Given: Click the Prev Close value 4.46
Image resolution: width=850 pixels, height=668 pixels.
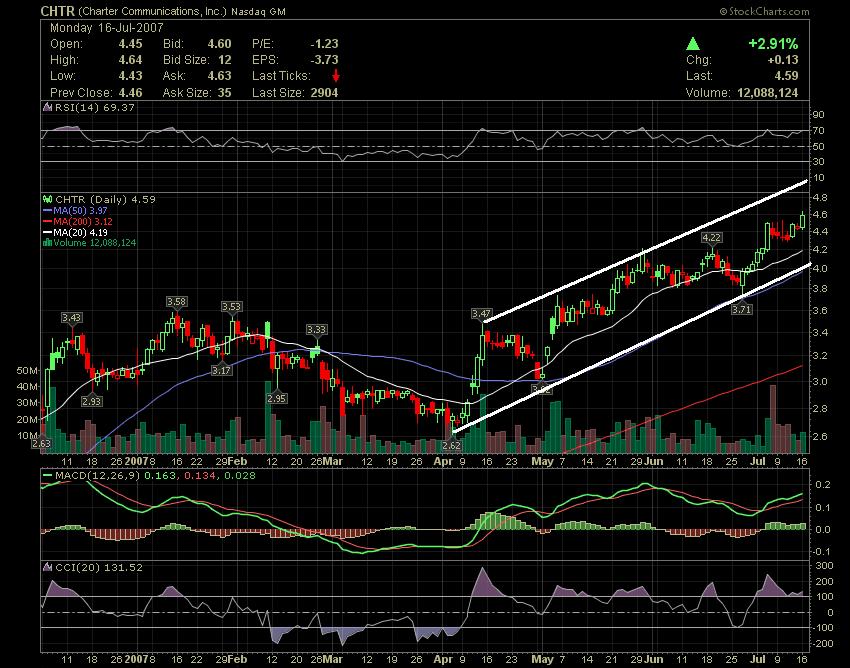Looking at the screenshot, I should click(x=130, y=93).
